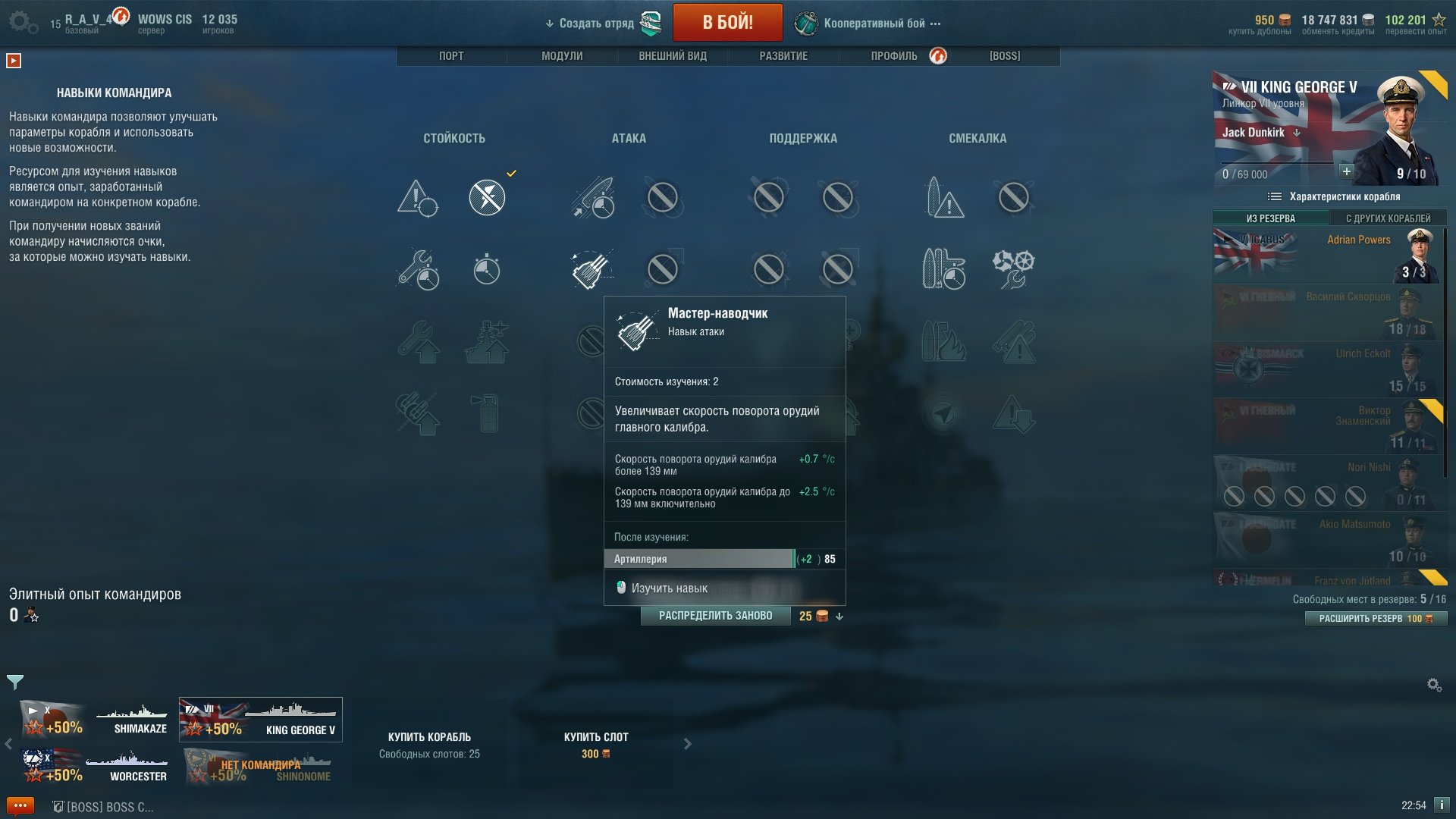Switch to the С ДРУГИХ КОРАБЛЕЙ commander list
This screenshot has width=1456, height=819.
[x=1388, y=218]
